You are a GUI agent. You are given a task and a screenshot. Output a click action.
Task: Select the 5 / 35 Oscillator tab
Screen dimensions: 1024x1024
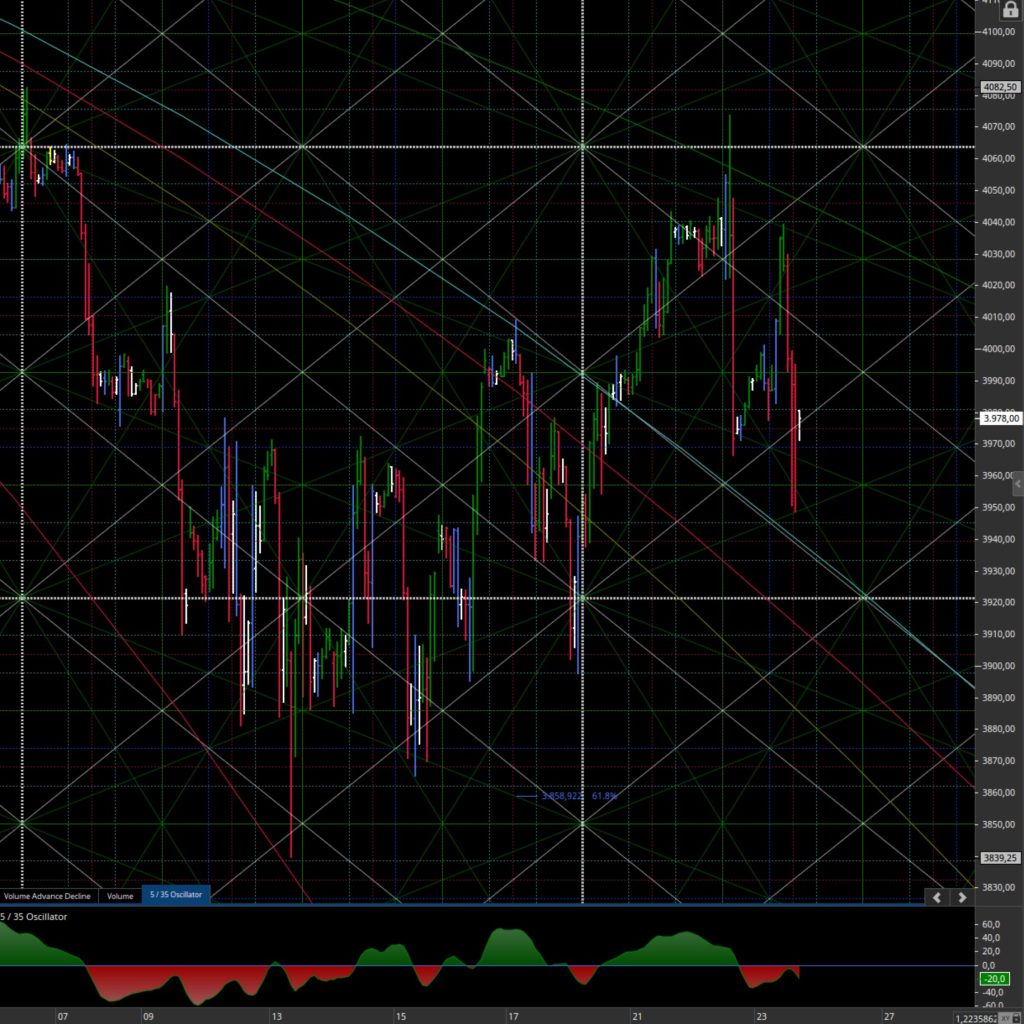176,895
